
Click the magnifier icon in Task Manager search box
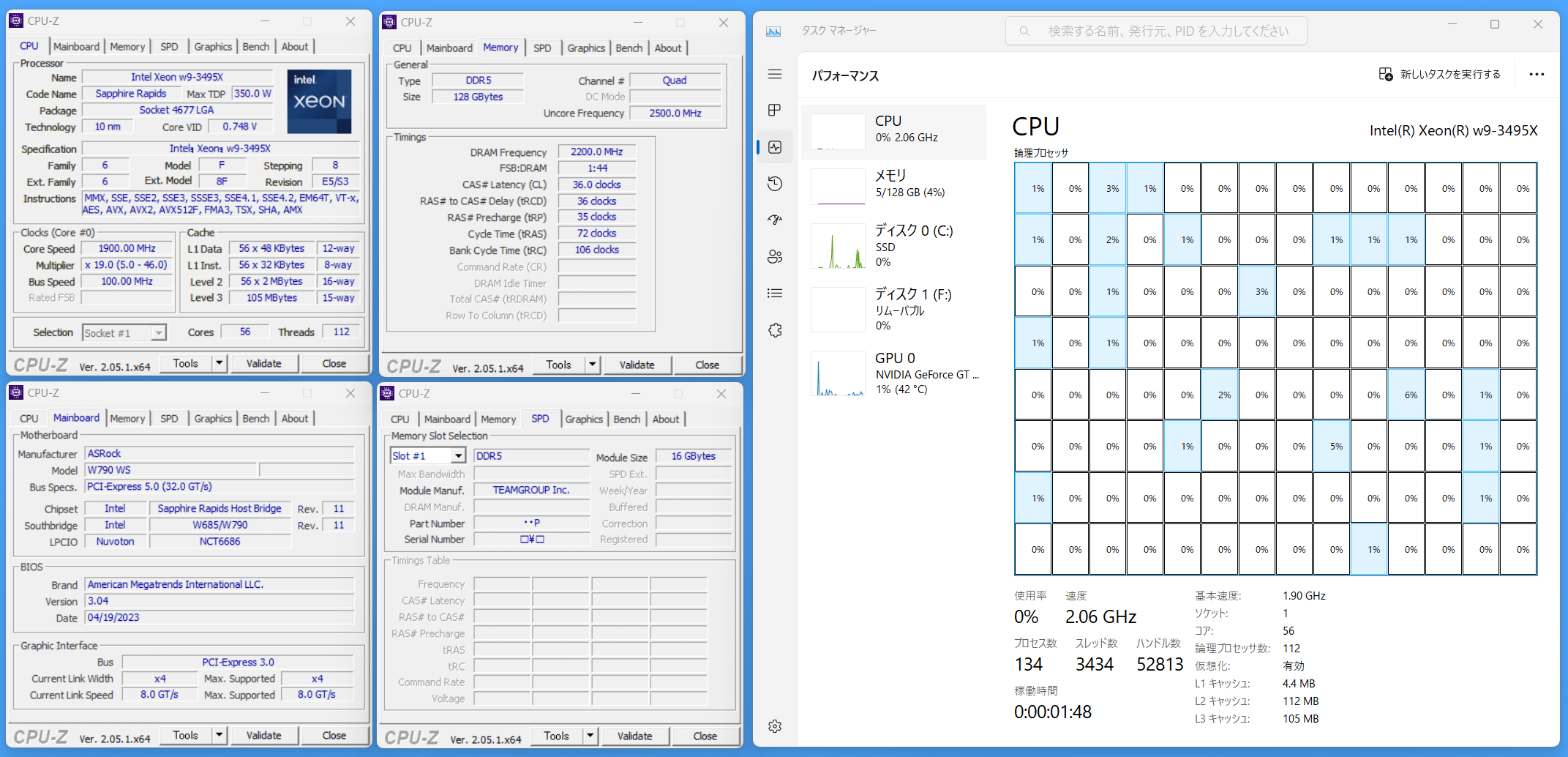[x=1024, y=31]
